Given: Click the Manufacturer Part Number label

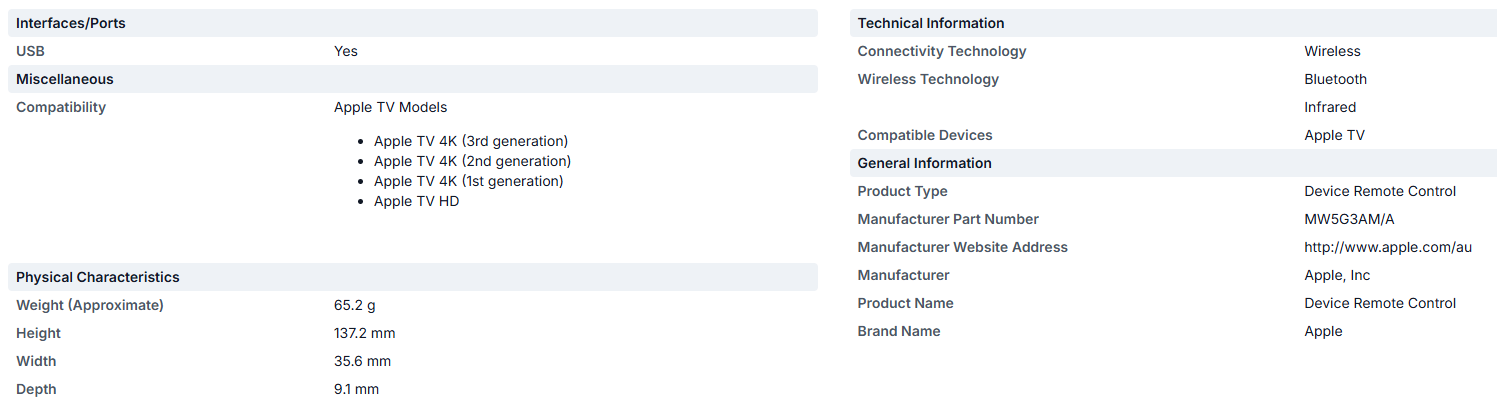Looking at the screenshot, I should [948, 219].
